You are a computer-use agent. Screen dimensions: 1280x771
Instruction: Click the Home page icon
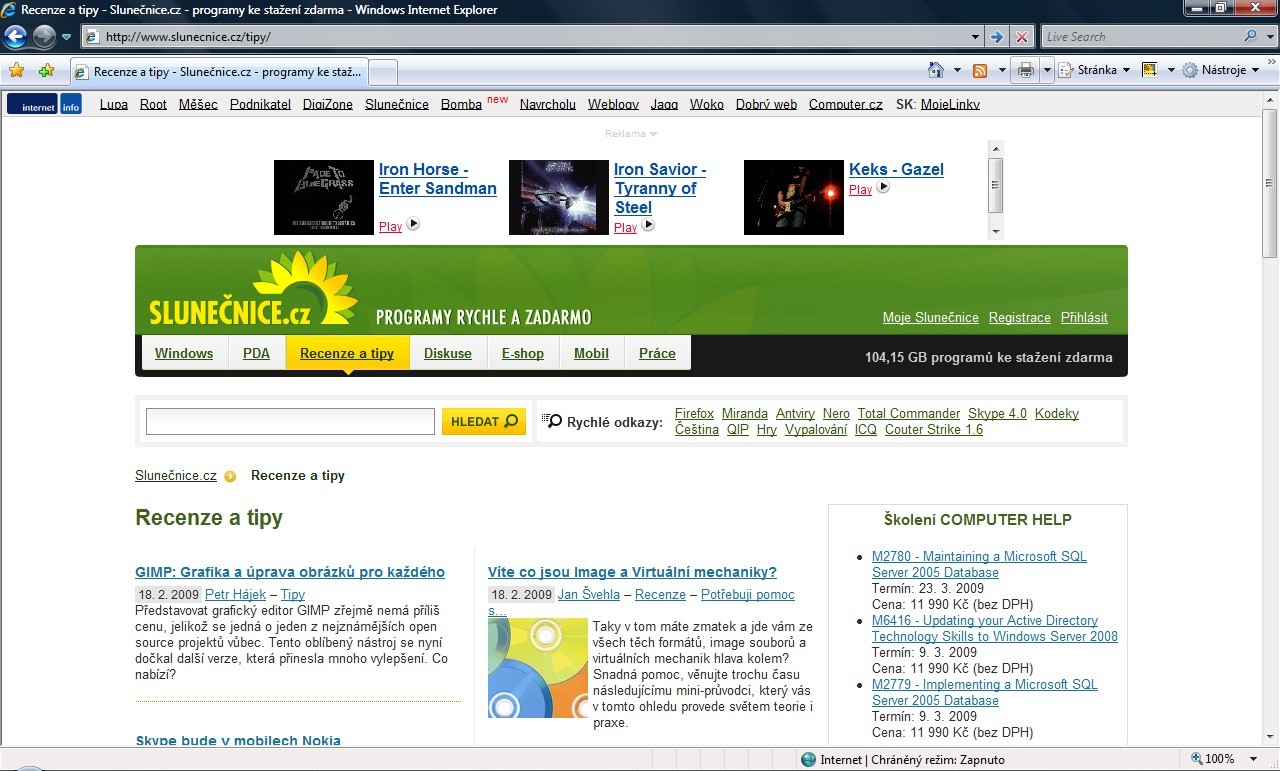[936, 70]
